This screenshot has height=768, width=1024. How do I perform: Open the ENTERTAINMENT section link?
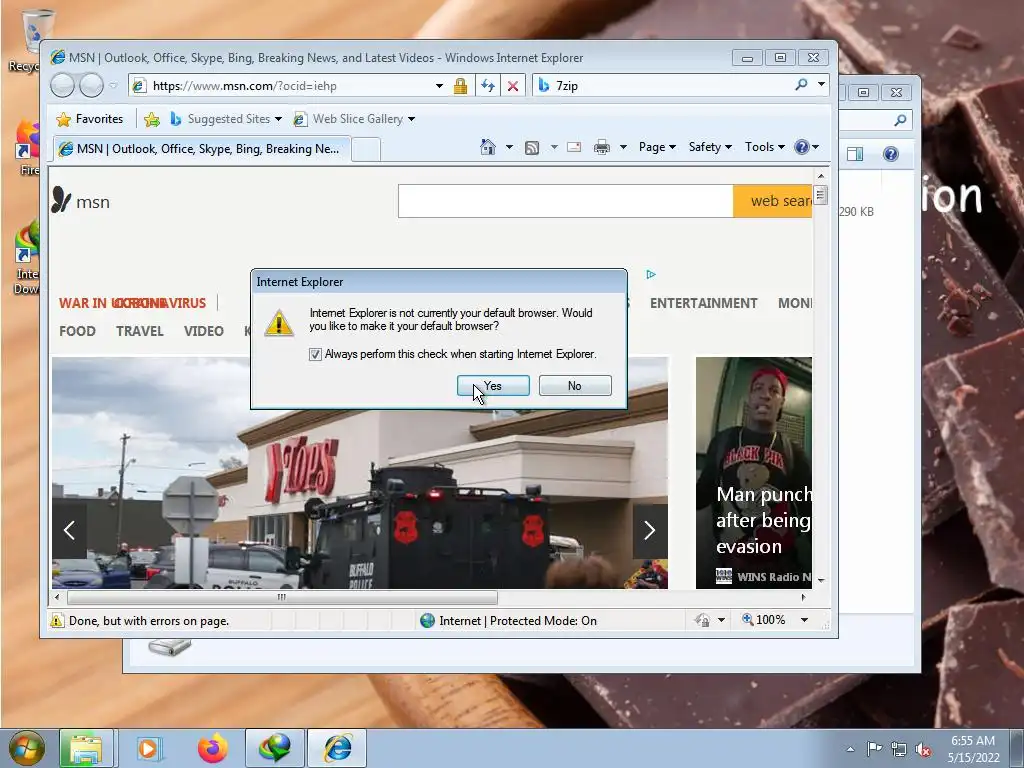tap(703, 303)
